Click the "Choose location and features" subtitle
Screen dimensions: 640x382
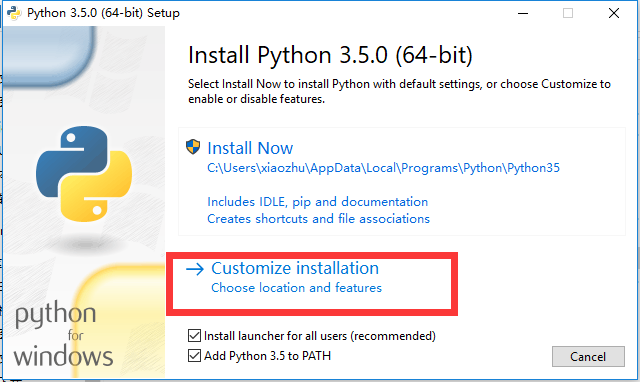[296, 288]
